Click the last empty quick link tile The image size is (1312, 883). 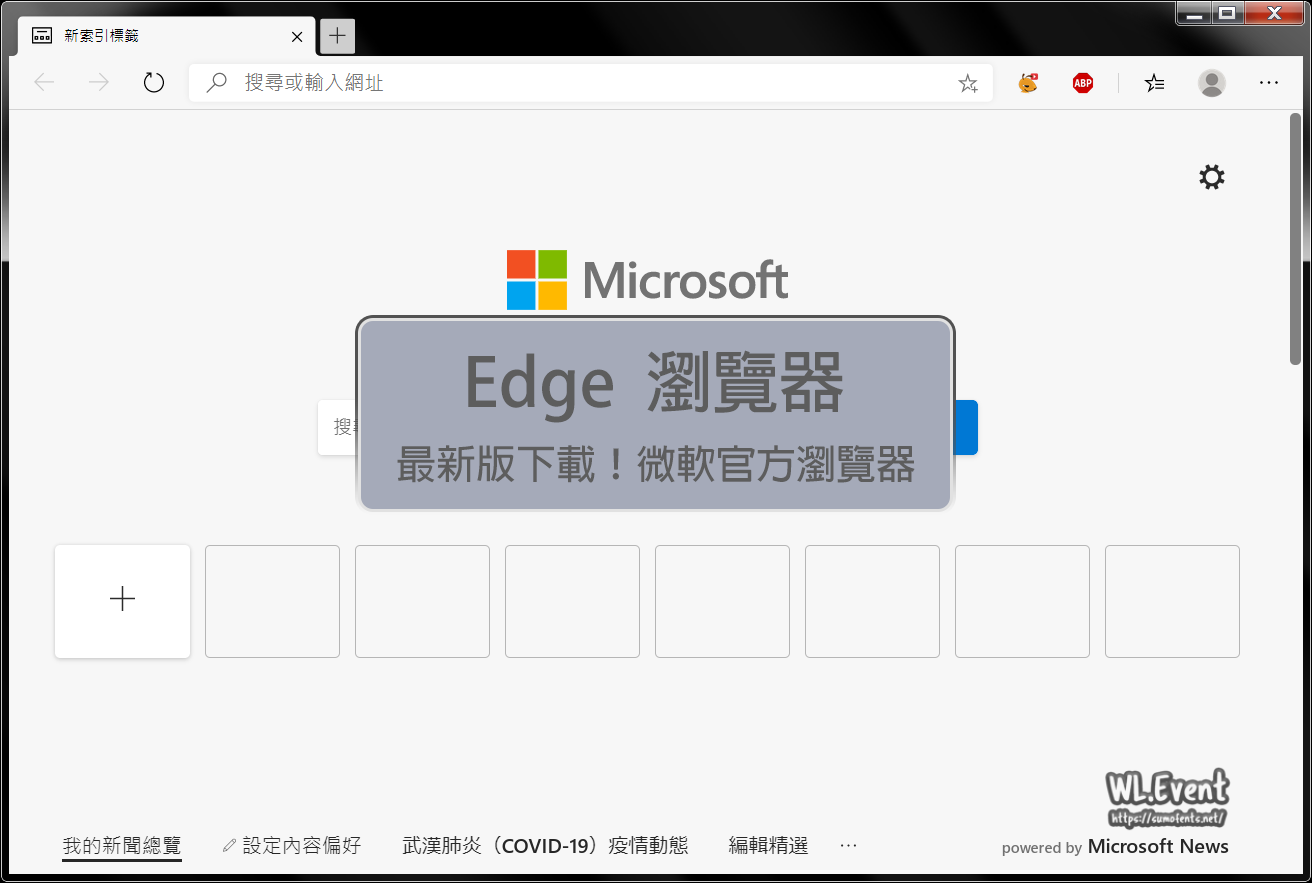[1172, 601]
